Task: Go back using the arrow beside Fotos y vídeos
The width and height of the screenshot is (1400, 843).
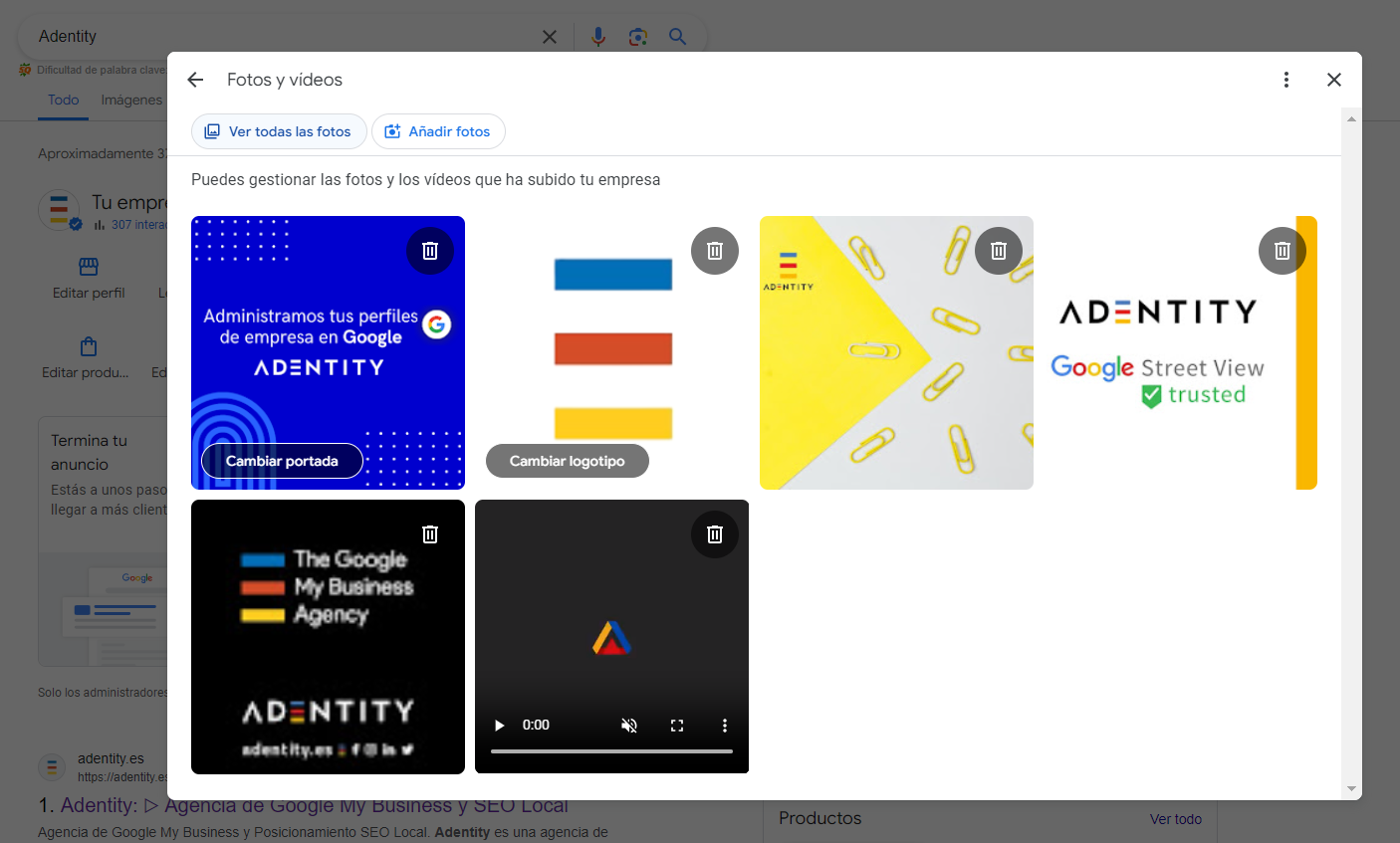Action: (x=195, y=80)
